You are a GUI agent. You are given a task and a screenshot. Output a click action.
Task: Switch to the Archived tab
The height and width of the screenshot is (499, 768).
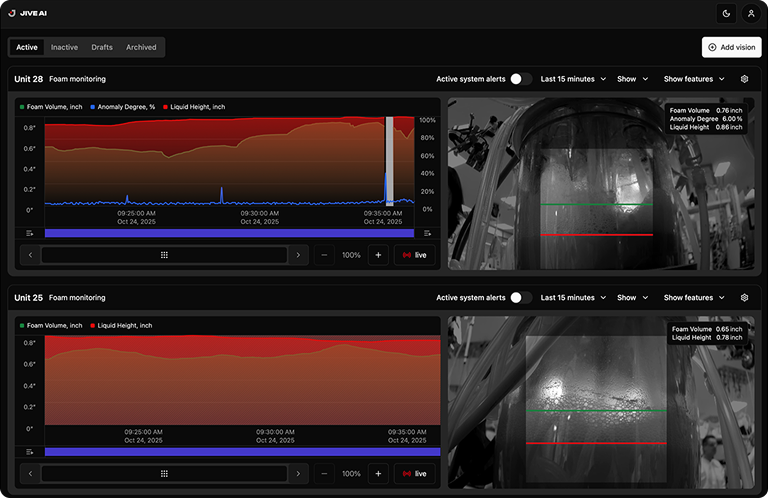tap(140, 47)
